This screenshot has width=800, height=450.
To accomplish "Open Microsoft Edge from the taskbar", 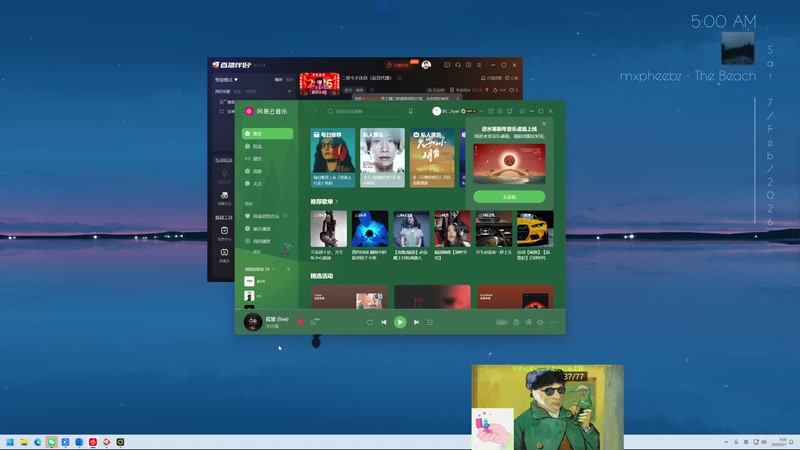I will [38, 442].
